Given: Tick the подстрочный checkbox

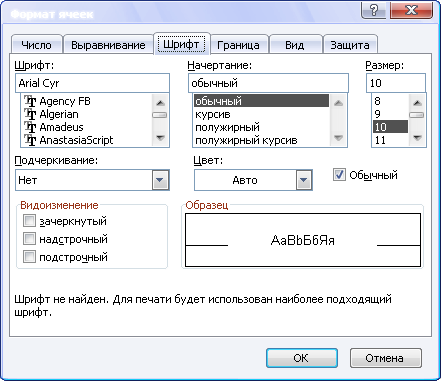Looking at the screenshot, I should pyautogui.click(x=29, y=257).
